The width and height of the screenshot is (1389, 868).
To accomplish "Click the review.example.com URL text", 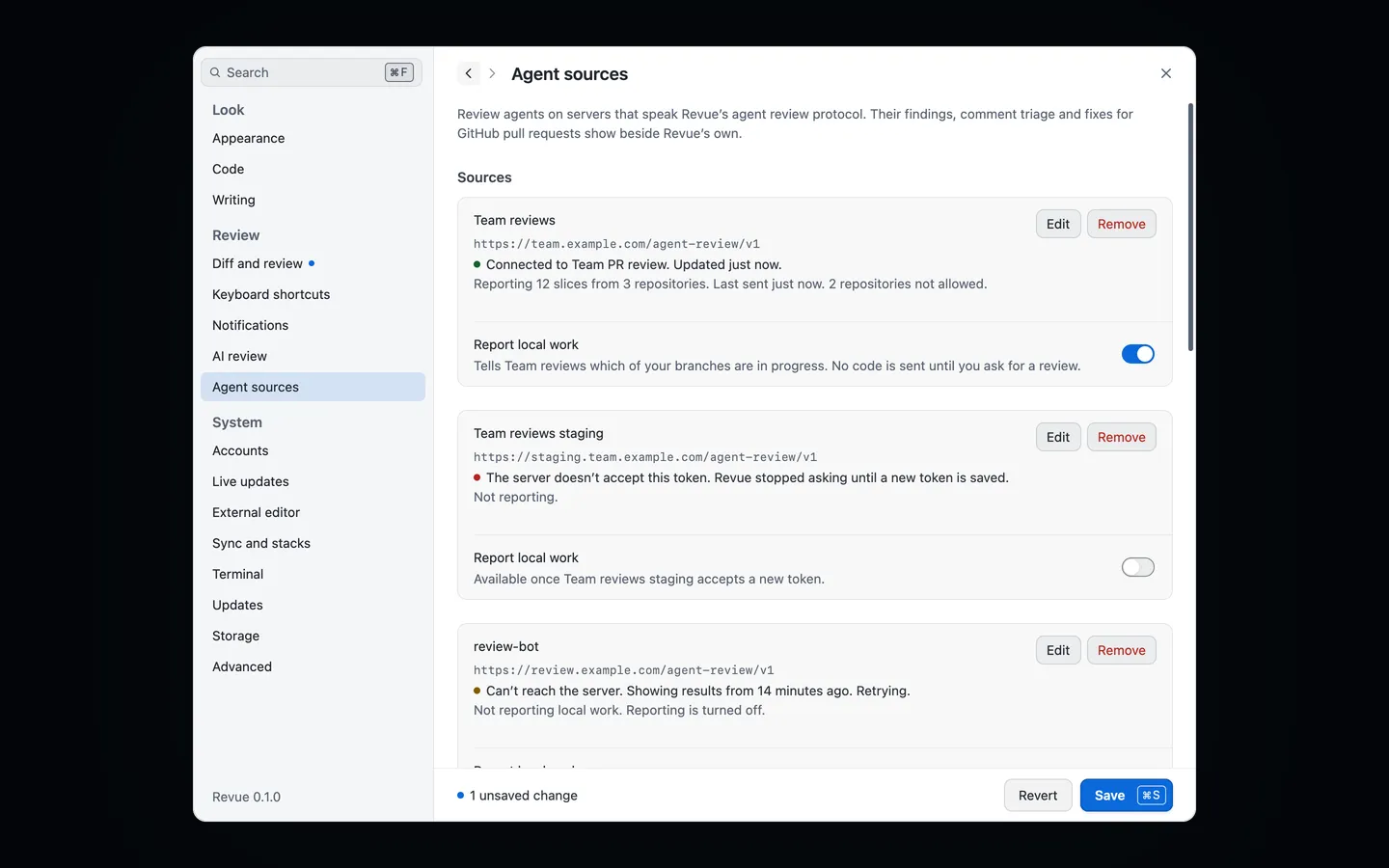I will point(623,670).
